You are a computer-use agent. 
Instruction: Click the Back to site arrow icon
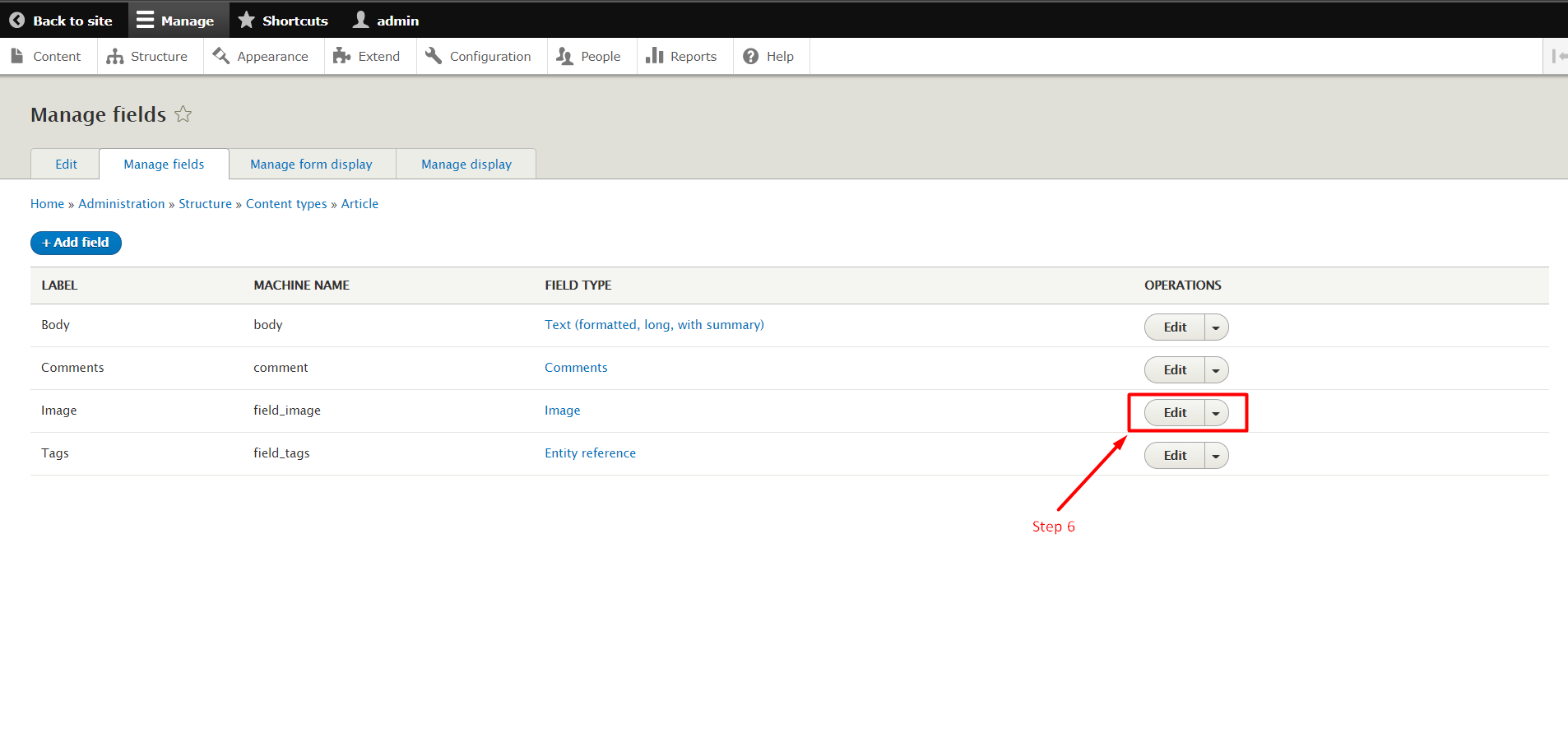pos(16,21)
